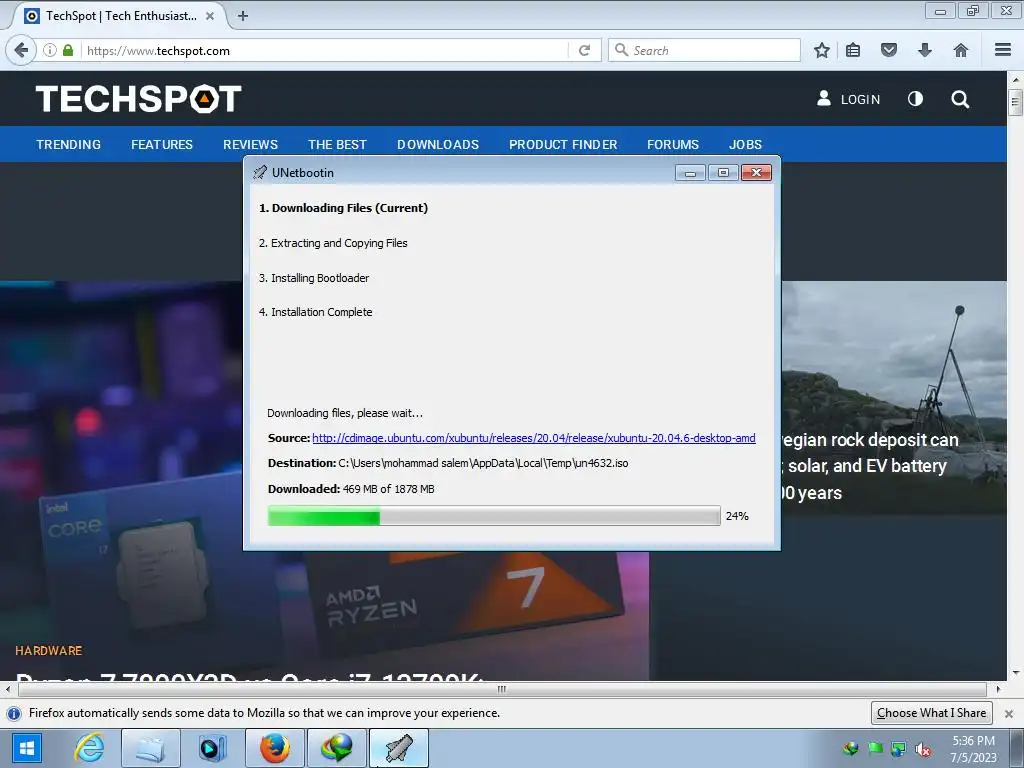Open PRODUCT FINDER section

pos(563,144)
